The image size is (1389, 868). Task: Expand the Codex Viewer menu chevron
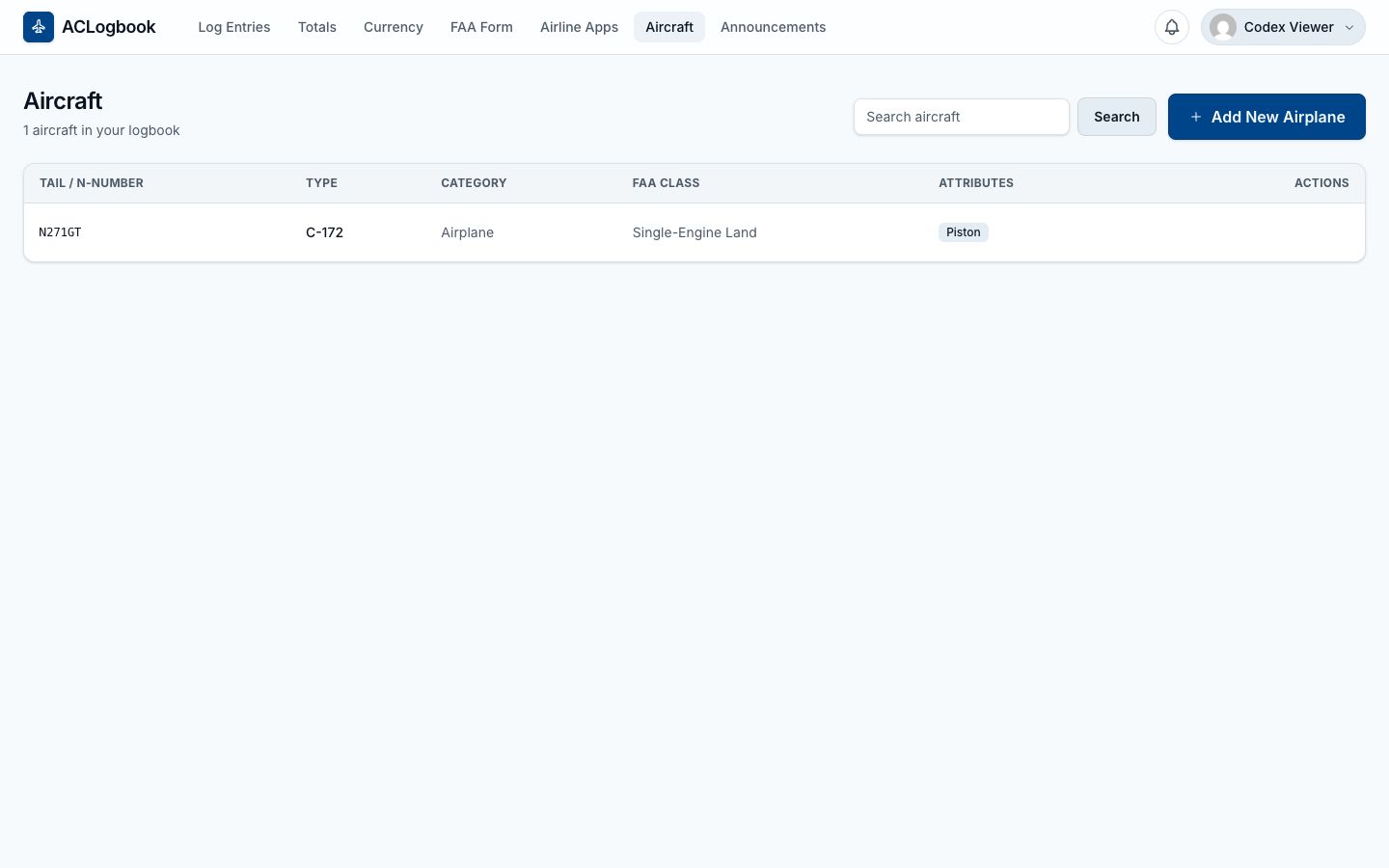tap(1349, 27)
